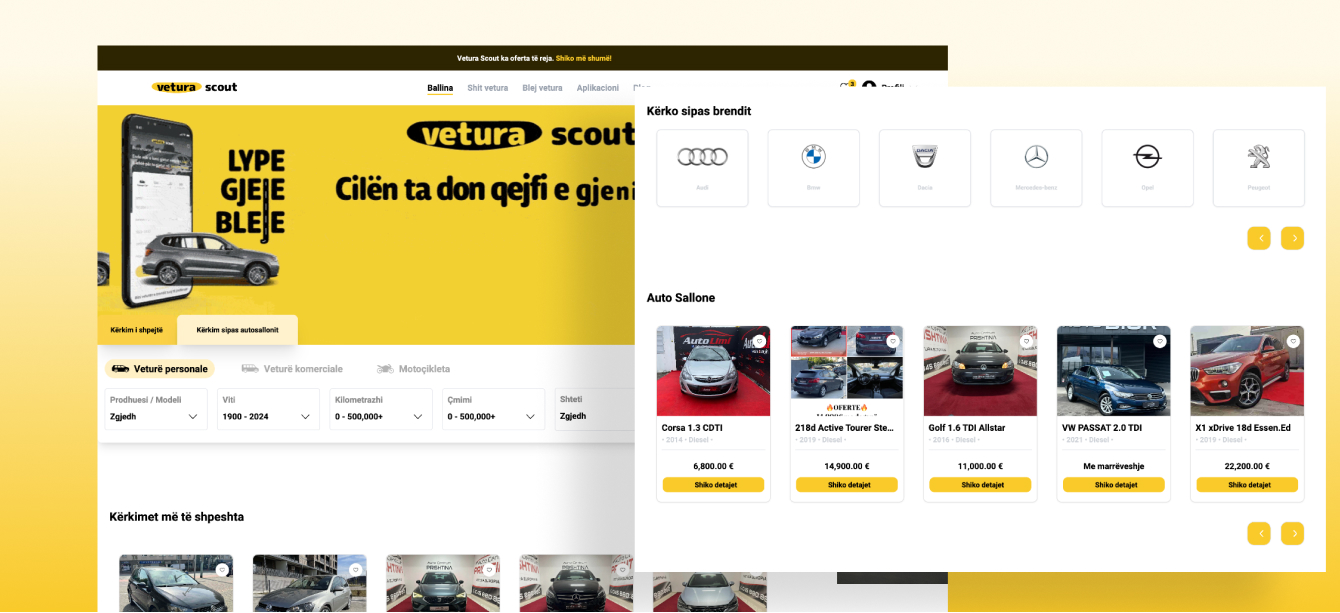Open the Çmimi price range dropdown

(x=493, y=409)
